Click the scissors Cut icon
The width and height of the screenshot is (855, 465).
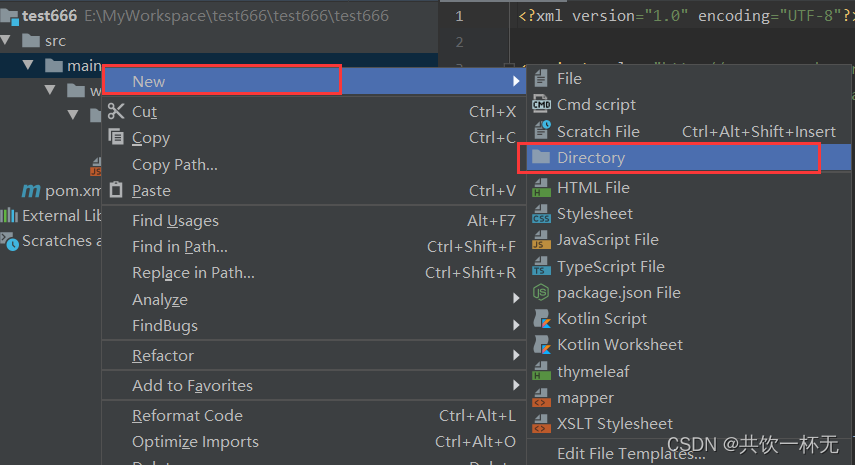[116, 111]
